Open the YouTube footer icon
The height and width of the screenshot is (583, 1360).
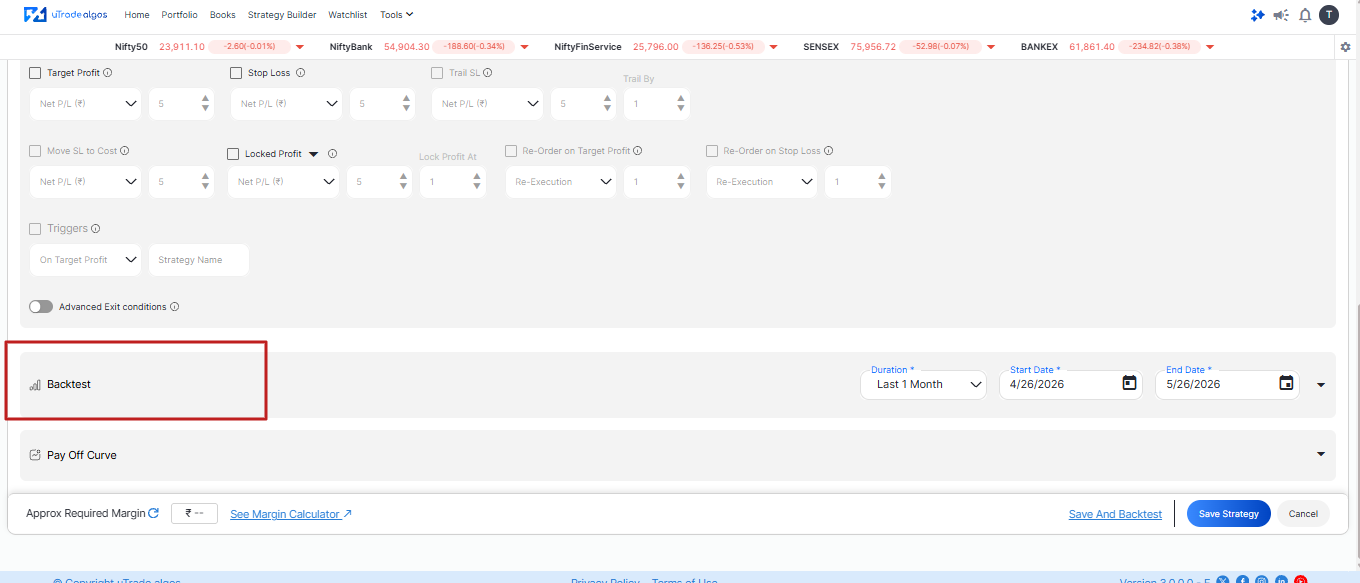coord(1301,580)
